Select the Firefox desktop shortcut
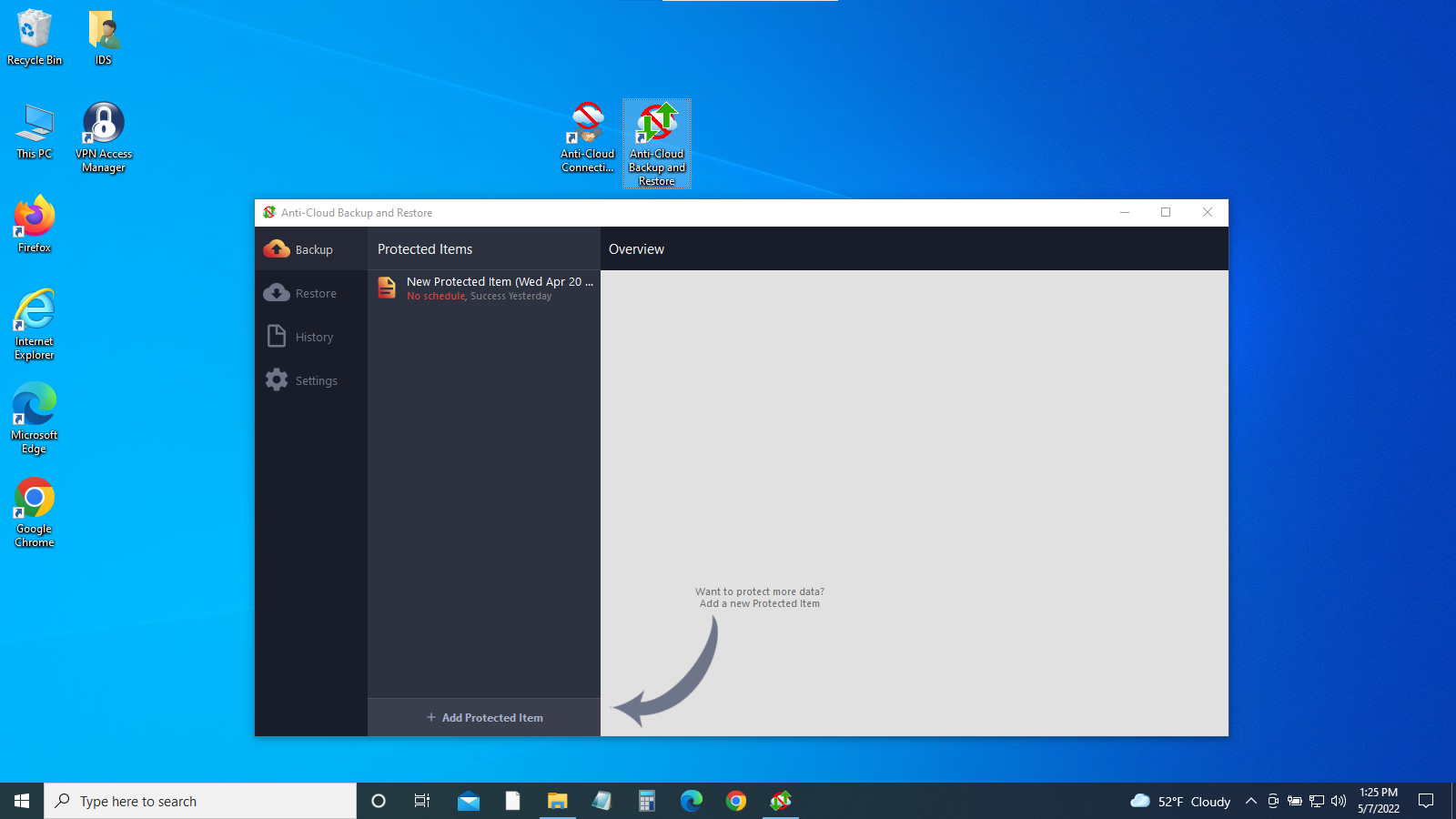The width and height of the screenshot is (1456, 819). 35,224
